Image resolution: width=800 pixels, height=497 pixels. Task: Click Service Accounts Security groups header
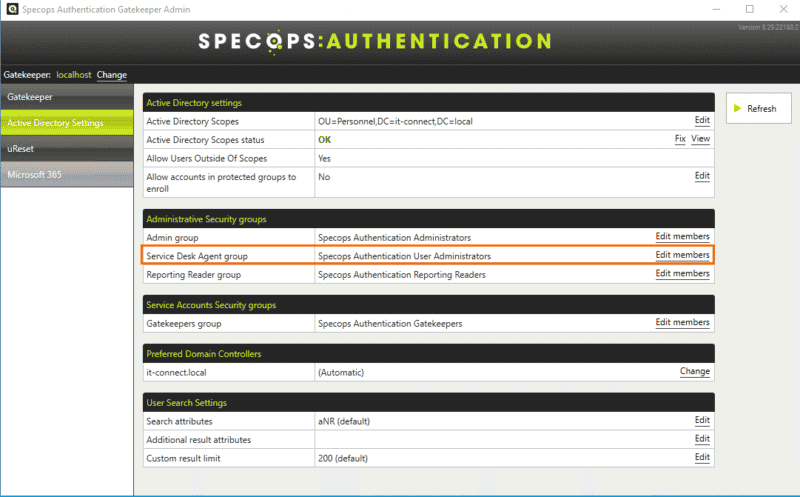[429, 305]
